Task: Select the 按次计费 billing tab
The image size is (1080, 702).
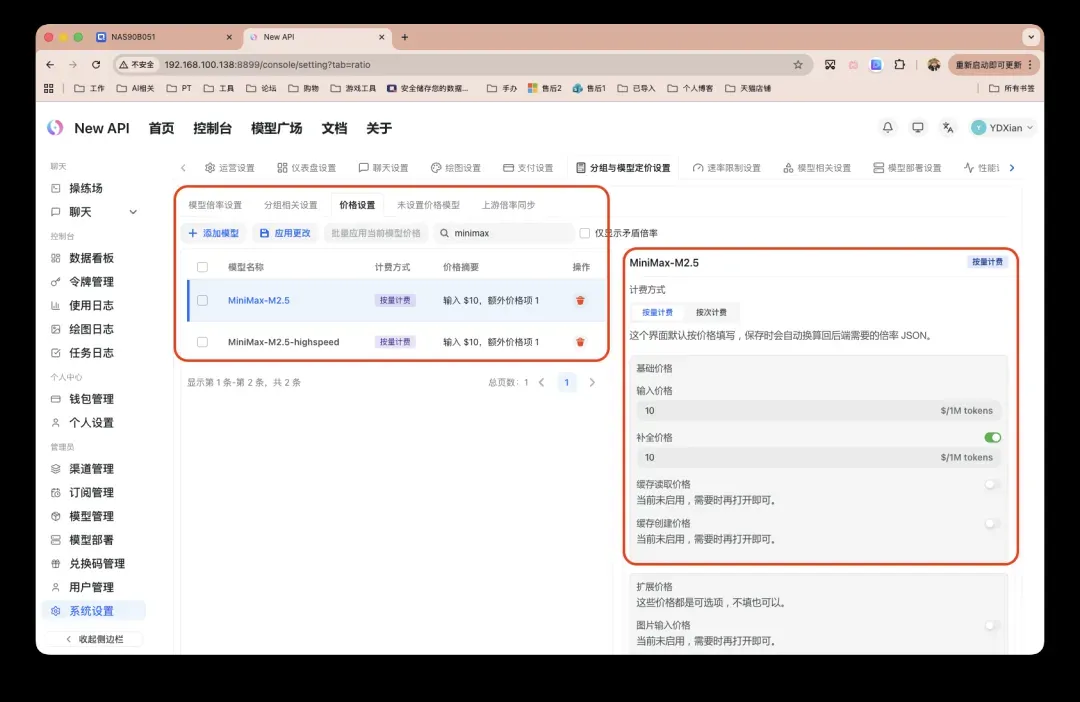Action: click(x=712, y=312)
